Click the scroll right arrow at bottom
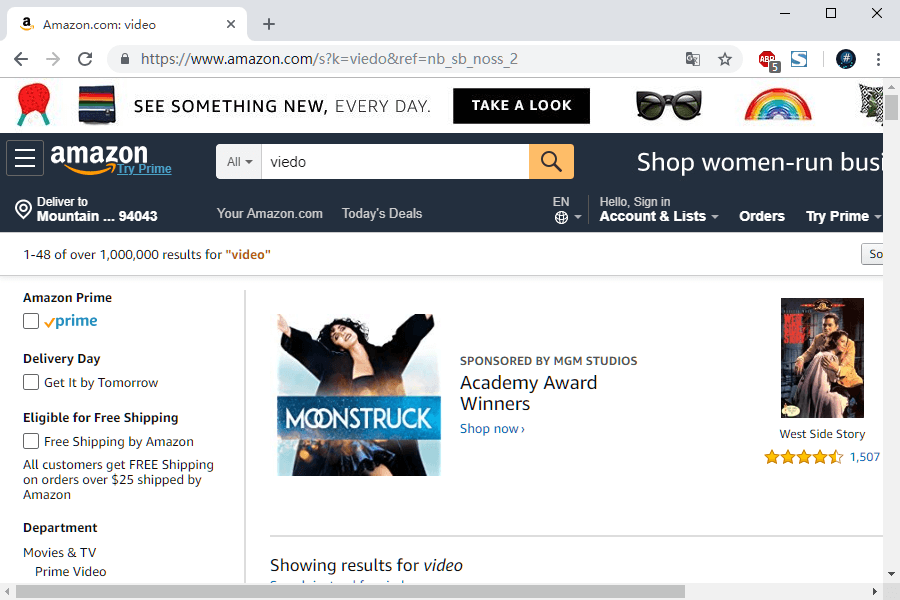 875,591
